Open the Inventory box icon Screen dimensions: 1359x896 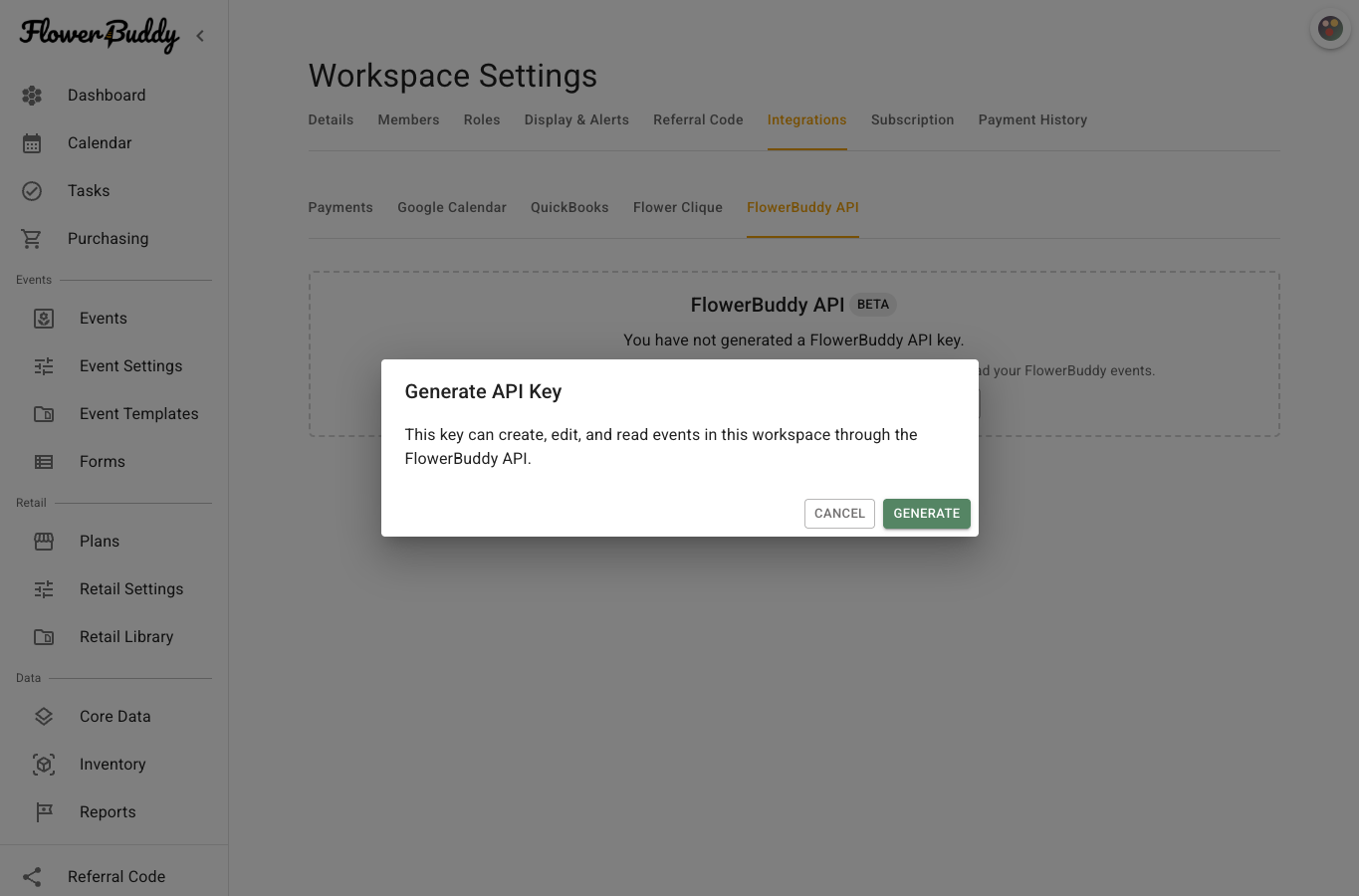click(44, 765)
